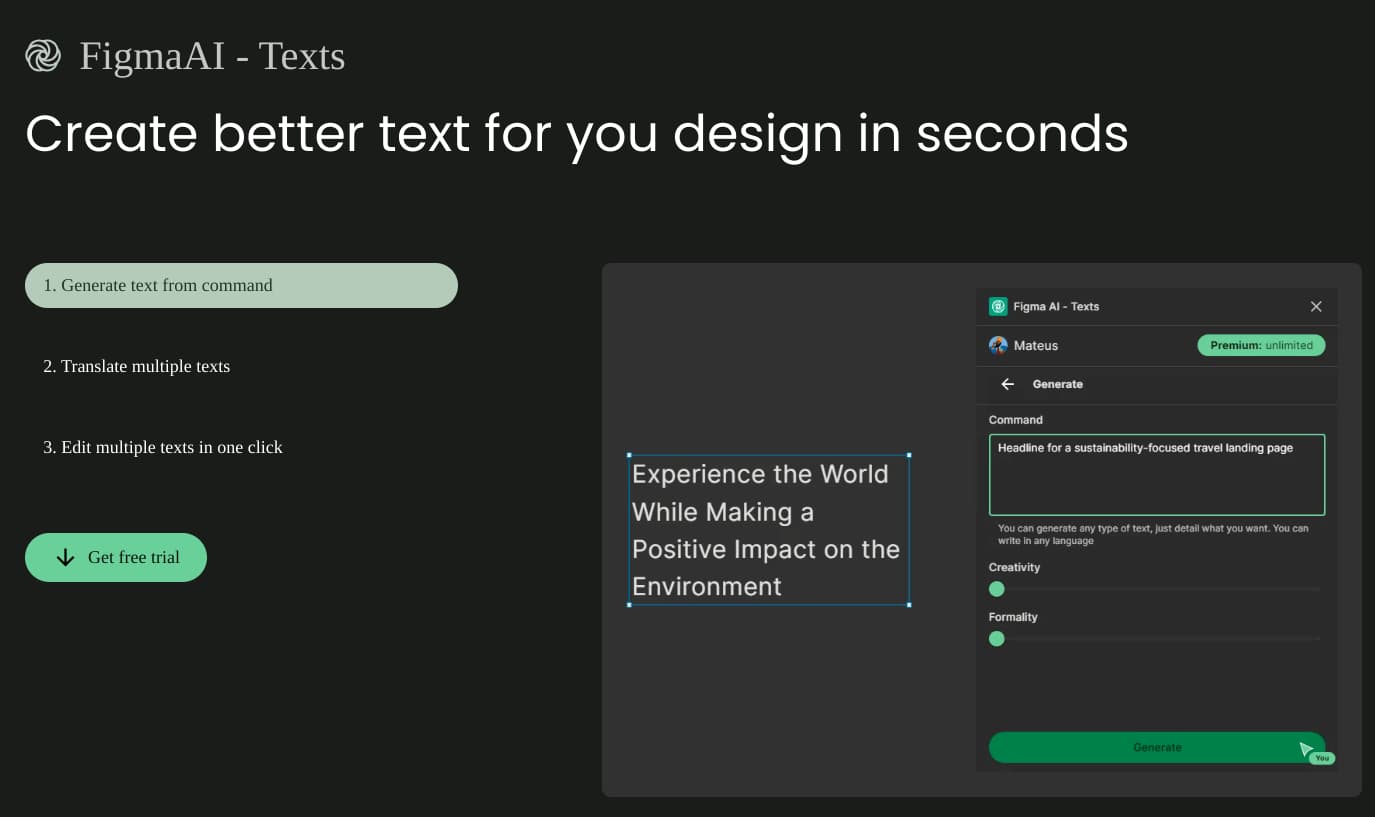Click the cursor arrow icon near Generate button
This screenshot has width=1375, height=817.
pyautogui.click(x=1307, y=749)
